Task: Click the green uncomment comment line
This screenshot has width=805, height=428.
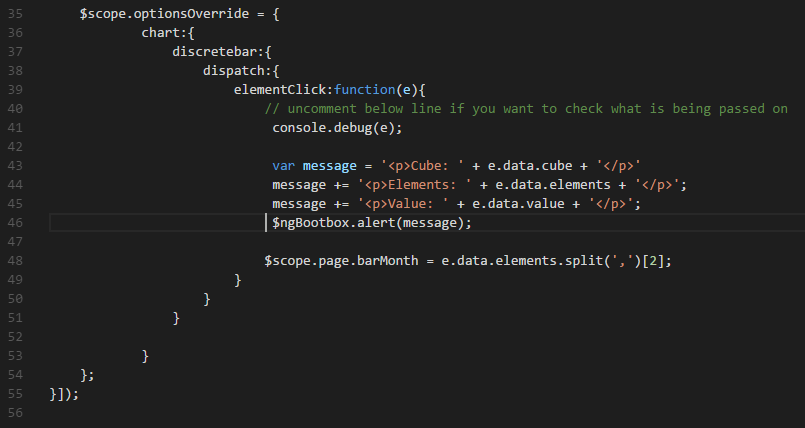Action: tap(526, 108)
